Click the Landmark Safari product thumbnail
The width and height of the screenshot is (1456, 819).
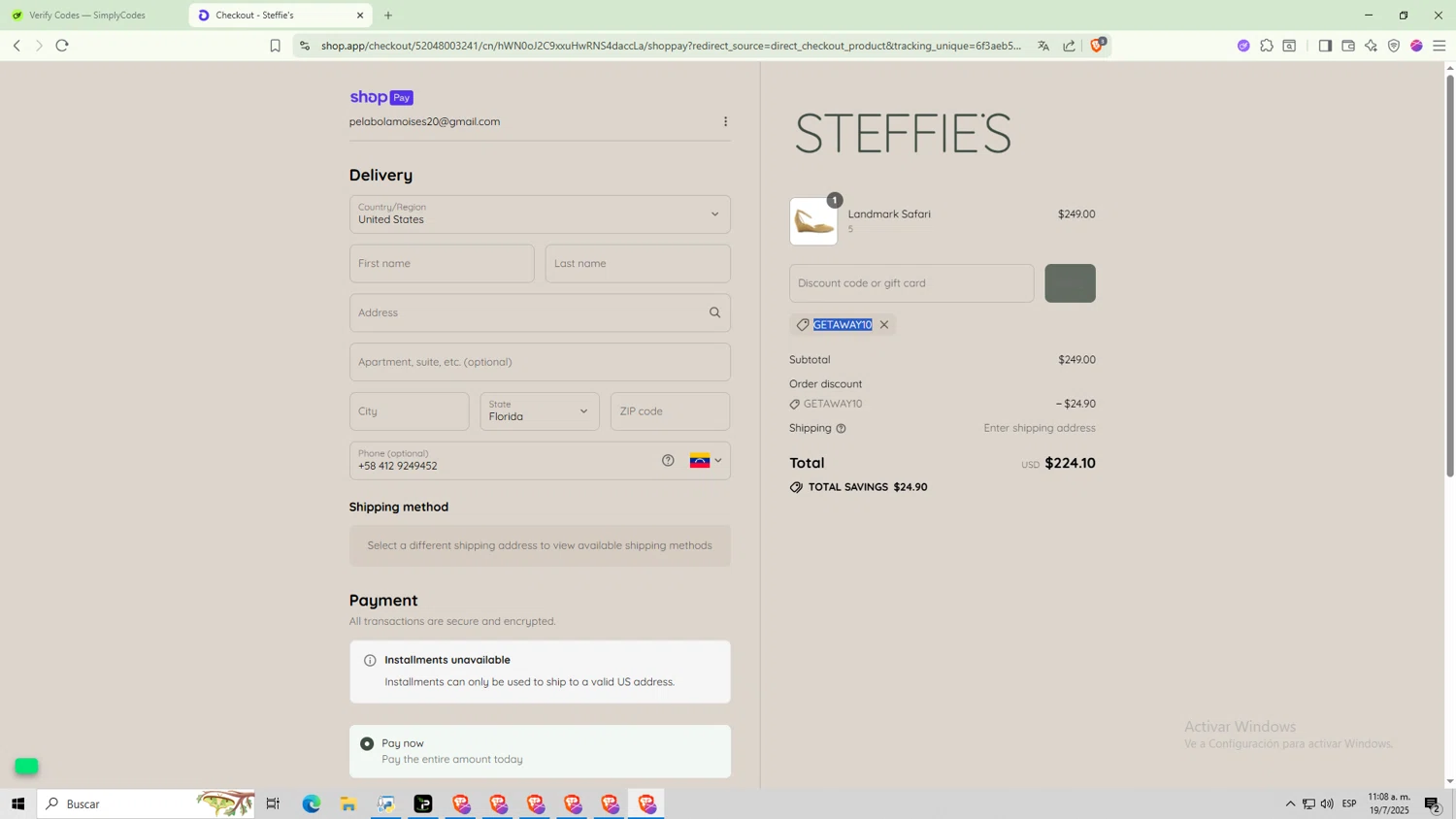pyautogui.click(x=813, y=221)
